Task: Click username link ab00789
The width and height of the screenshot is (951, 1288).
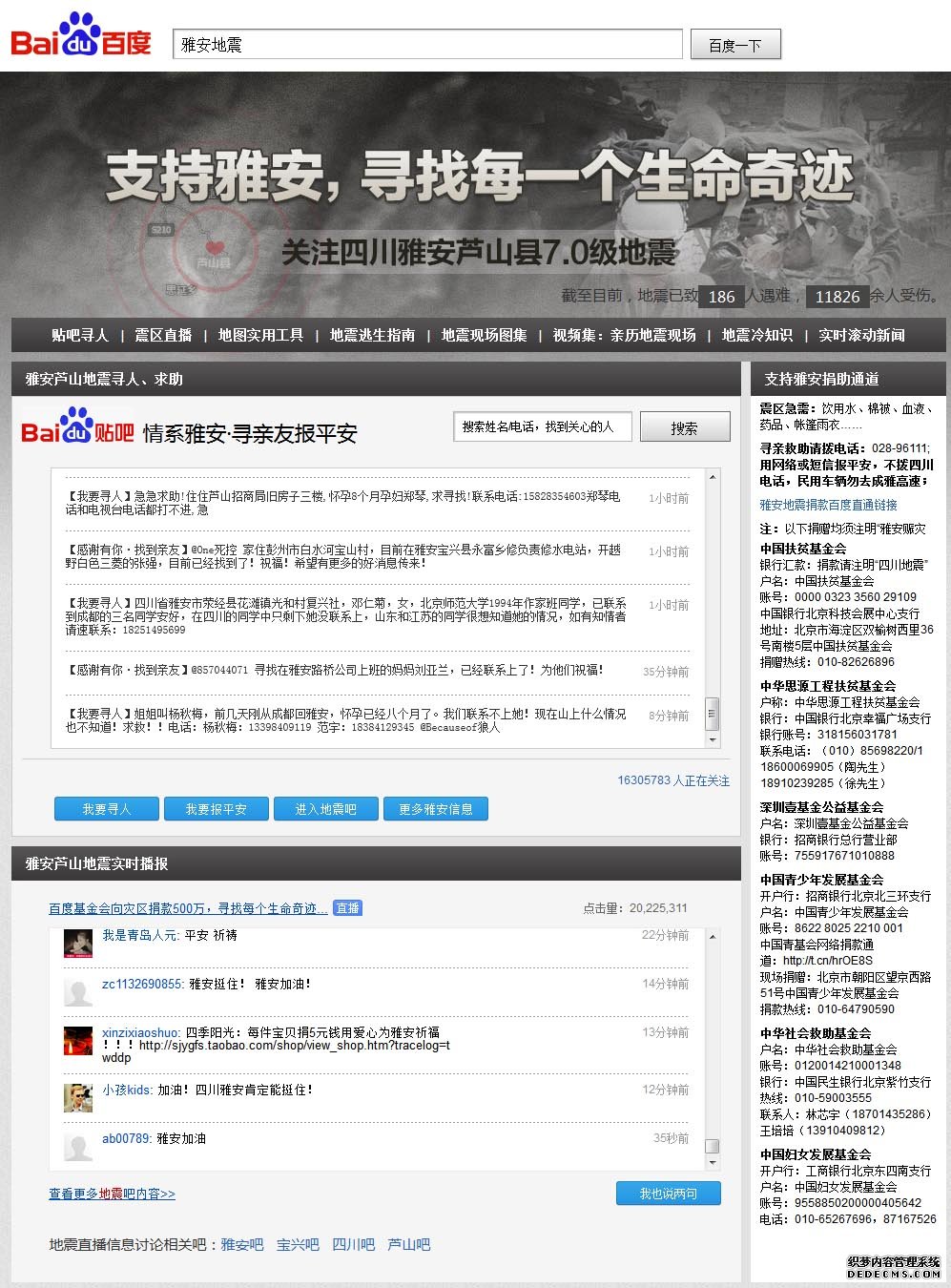Action: coord(126,1138)
